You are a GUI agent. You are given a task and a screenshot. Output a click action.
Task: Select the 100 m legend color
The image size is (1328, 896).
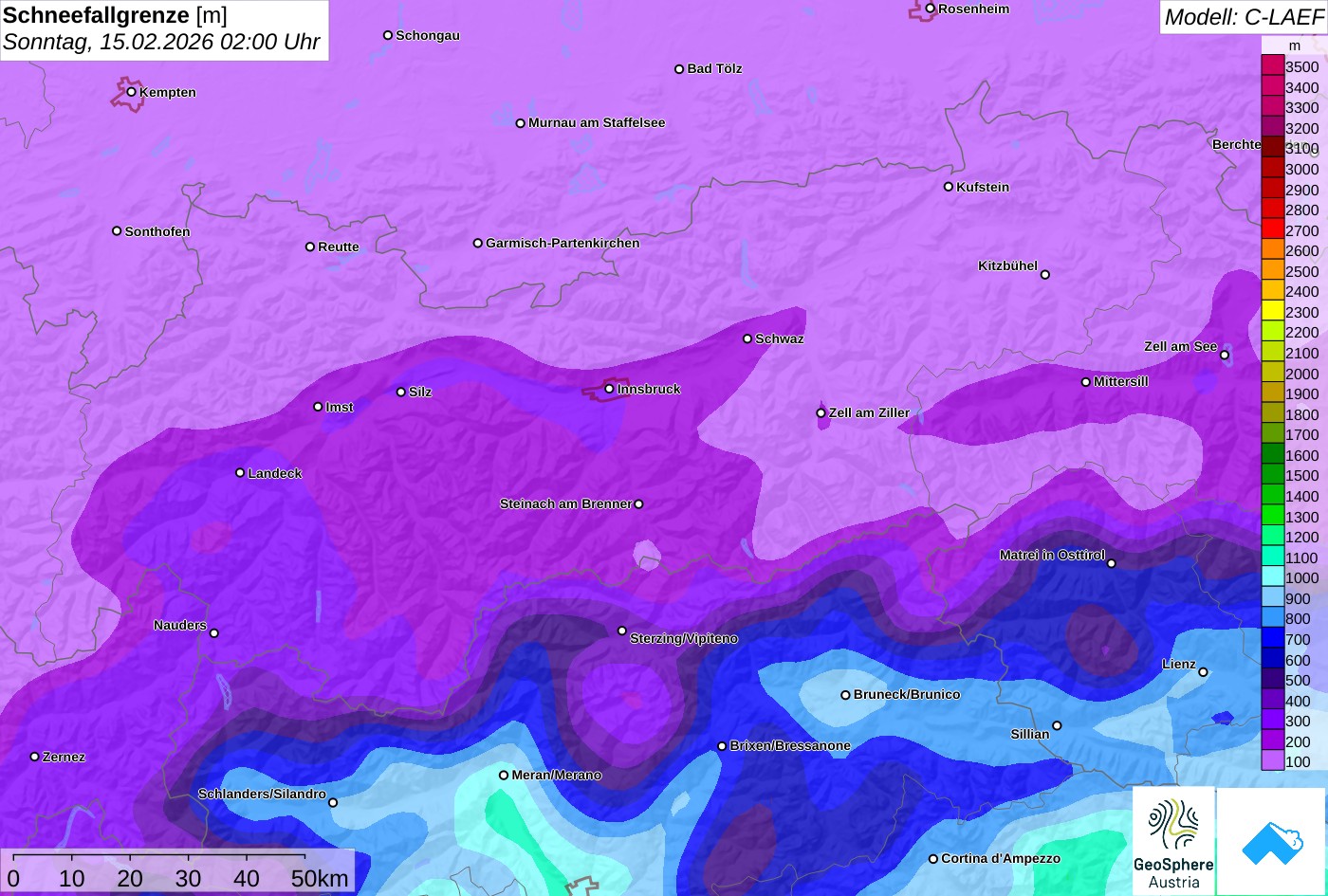[x=1272, y=761]
